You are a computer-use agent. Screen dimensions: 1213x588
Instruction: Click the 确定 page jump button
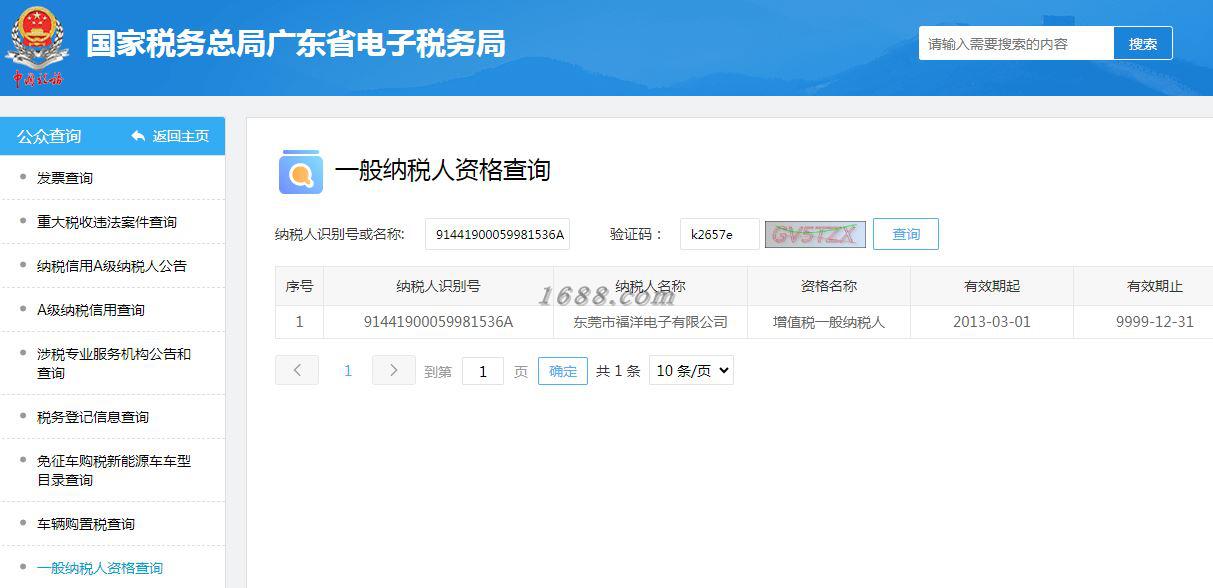pos(563,371)
